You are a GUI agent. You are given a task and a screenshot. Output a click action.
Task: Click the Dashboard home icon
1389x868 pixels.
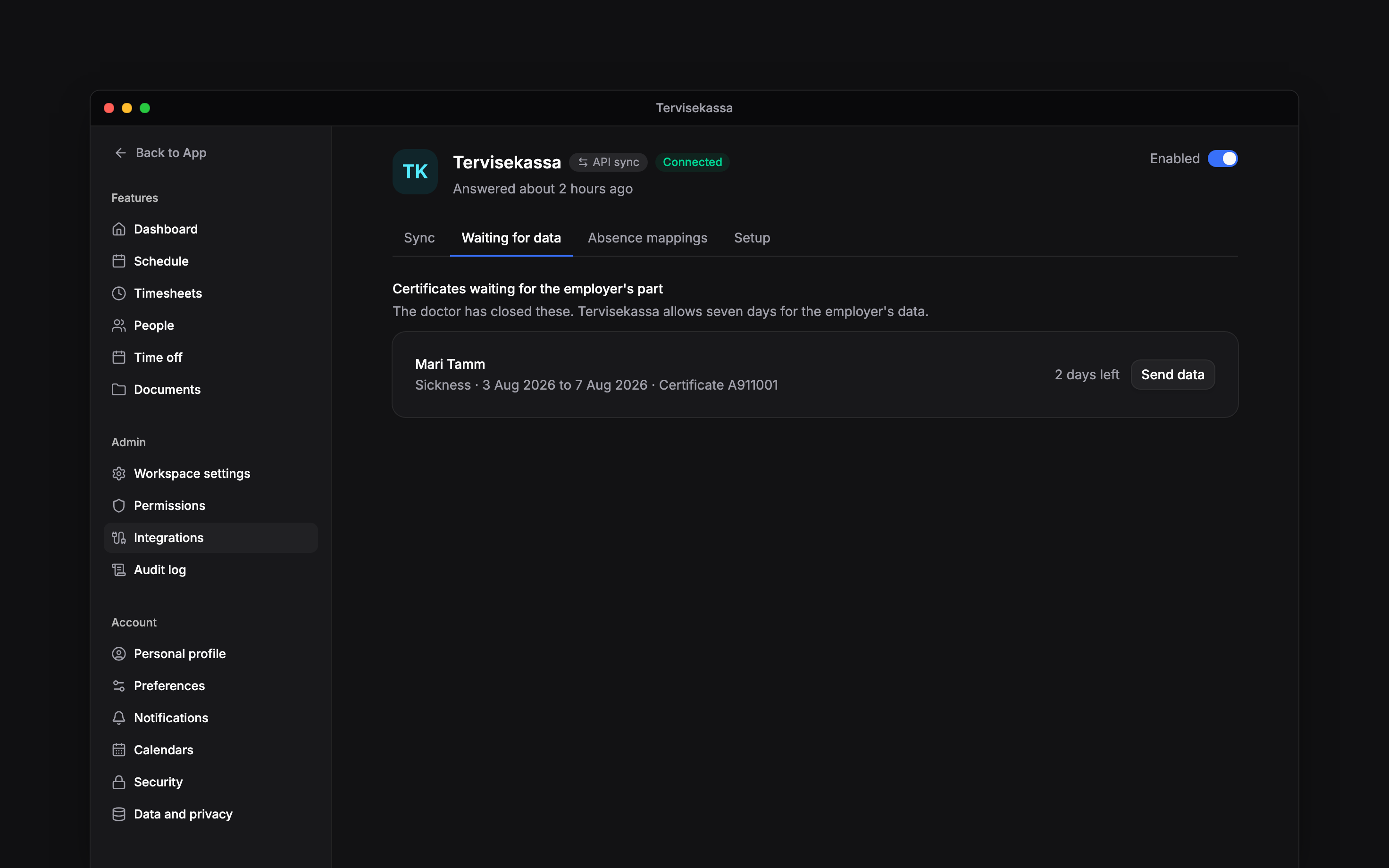point(119,229)
